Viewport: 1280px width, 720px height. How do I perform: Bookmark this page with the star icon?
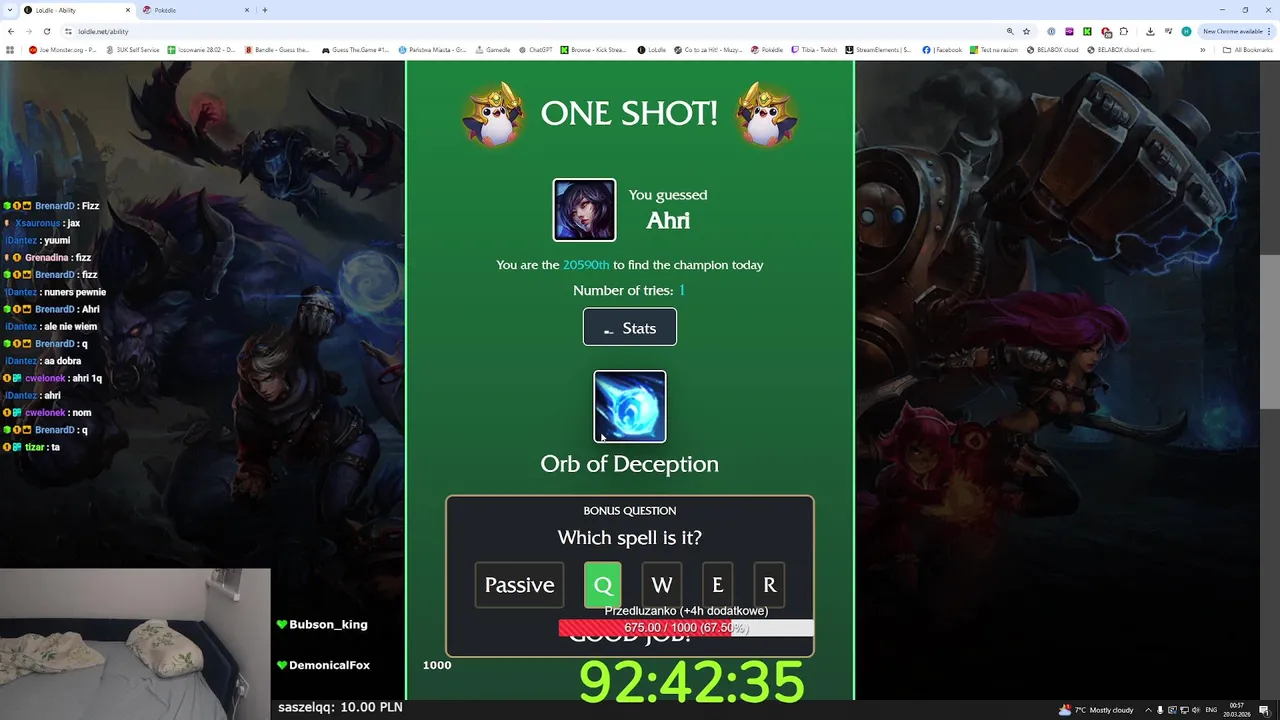[x=1026, y=31]
